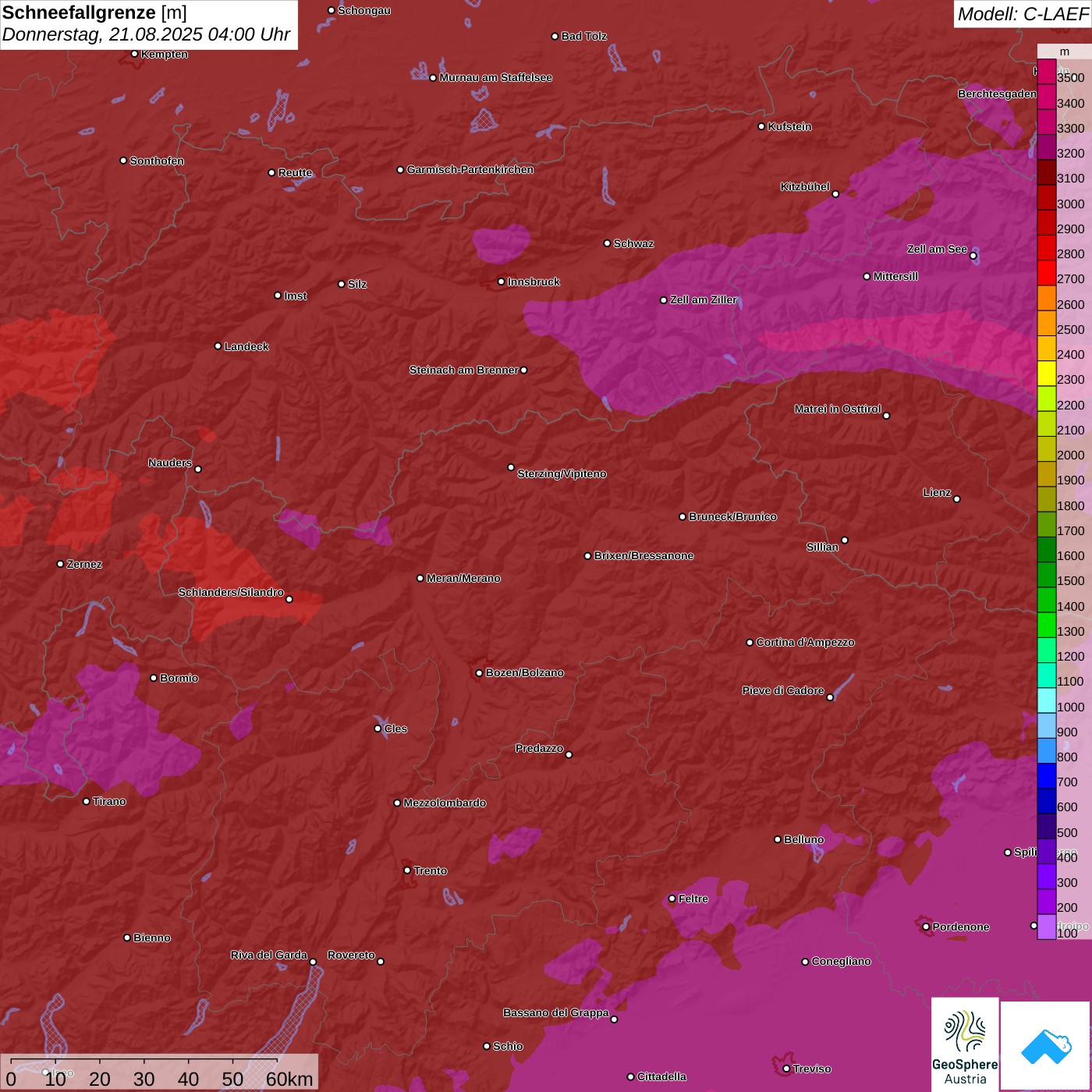
Task: Click the Murnau am Staffelsee label
Action: (x=495, y=77)
